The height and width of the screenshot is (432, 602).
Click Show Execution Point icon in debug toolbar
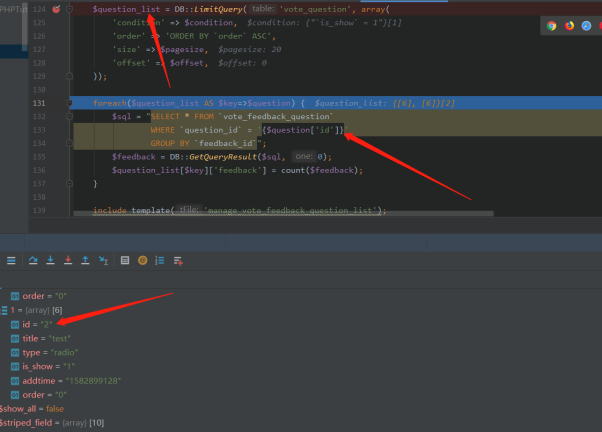pyautogui.click(x=11, y=261)
